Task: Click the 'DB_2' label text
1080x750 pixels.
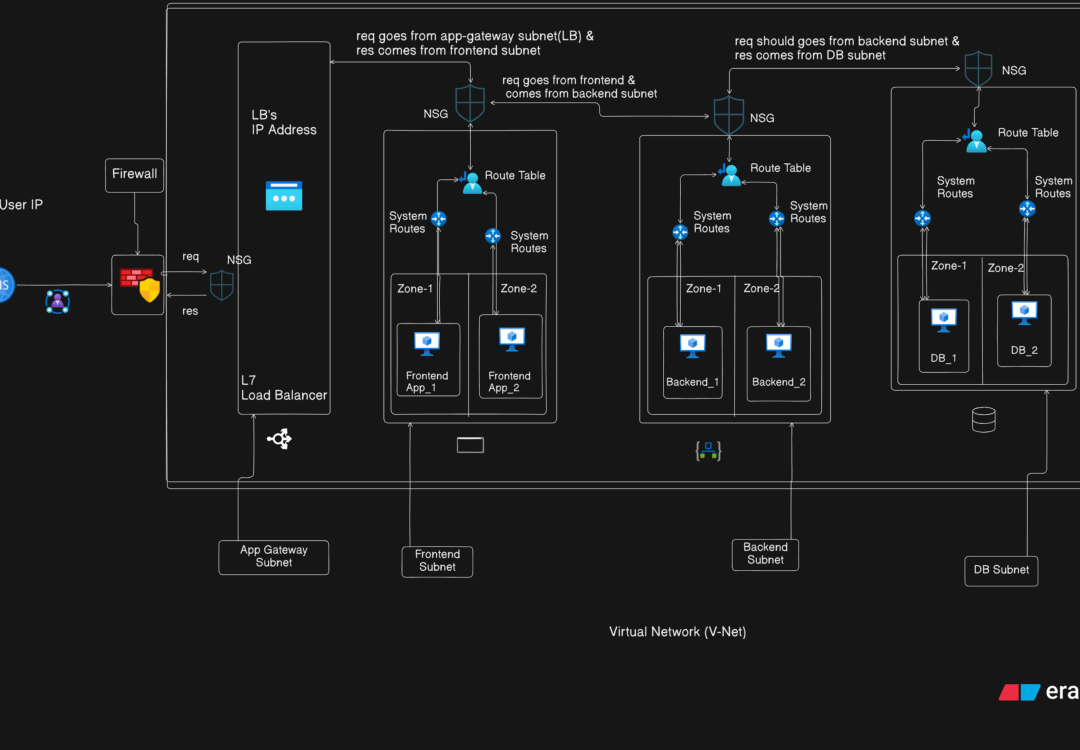Action: [1024, 351]
